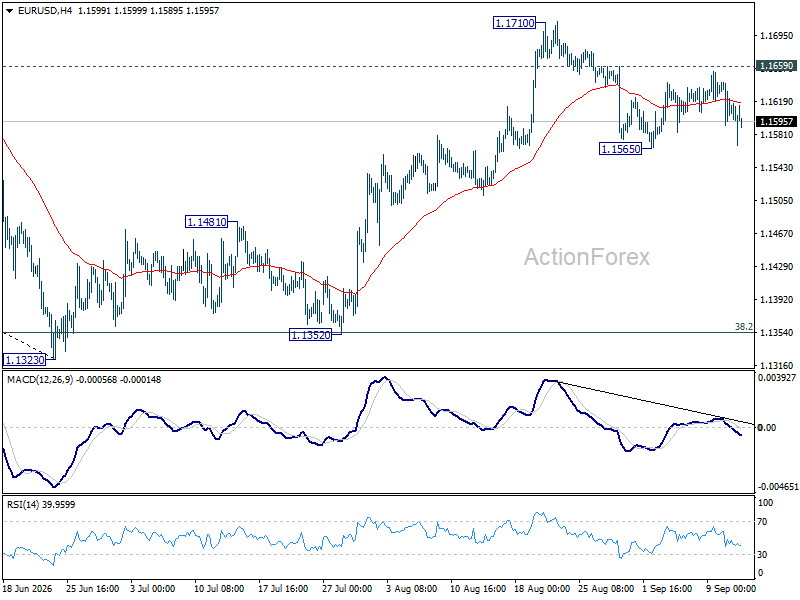Click the 1.16590 level tag on the price axis

[776, 66]
